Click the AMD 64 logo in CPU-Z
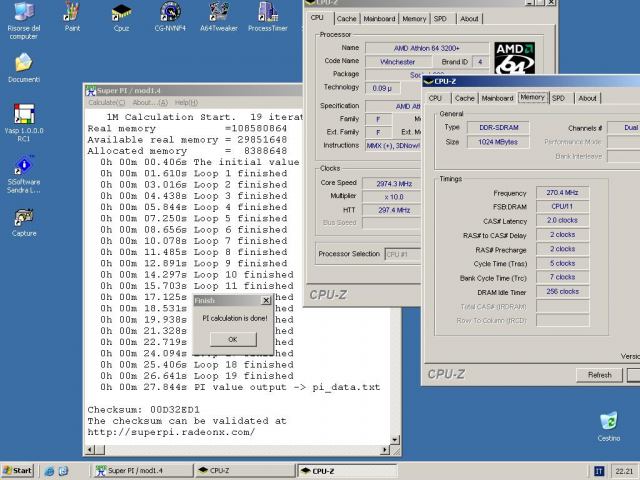640x480 pixels. (x=515, y=58)
